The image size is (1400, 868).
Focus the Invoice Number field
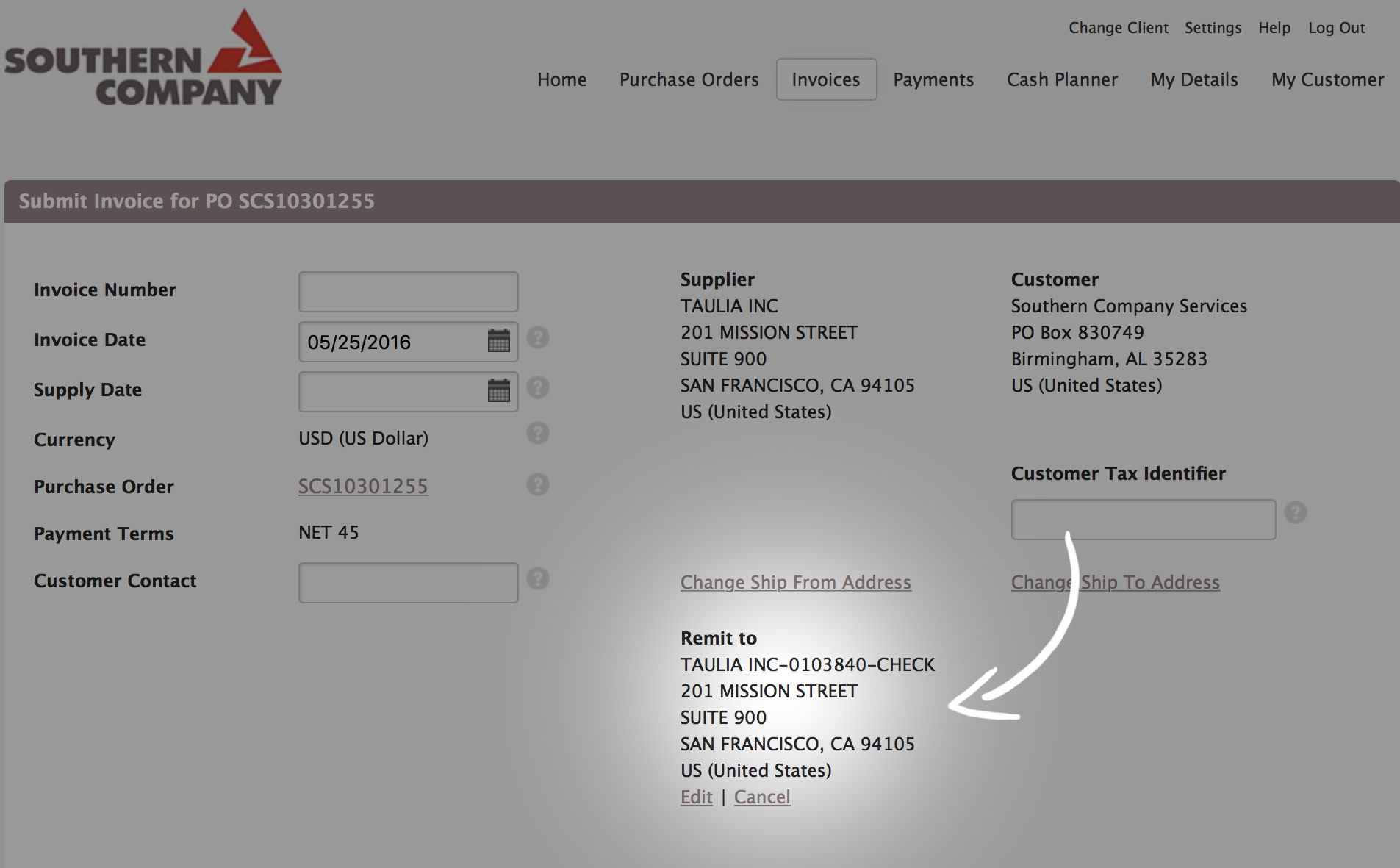[408, 292]
